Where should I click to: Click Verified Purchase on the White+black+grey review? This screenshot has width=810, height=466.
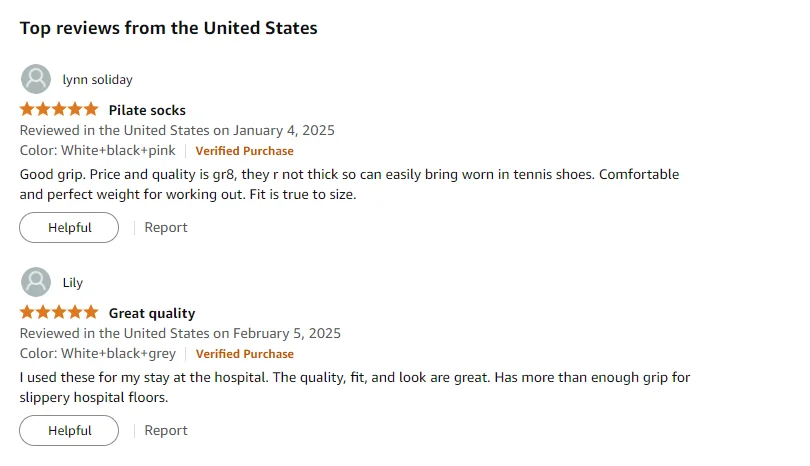tap(244, 354)
